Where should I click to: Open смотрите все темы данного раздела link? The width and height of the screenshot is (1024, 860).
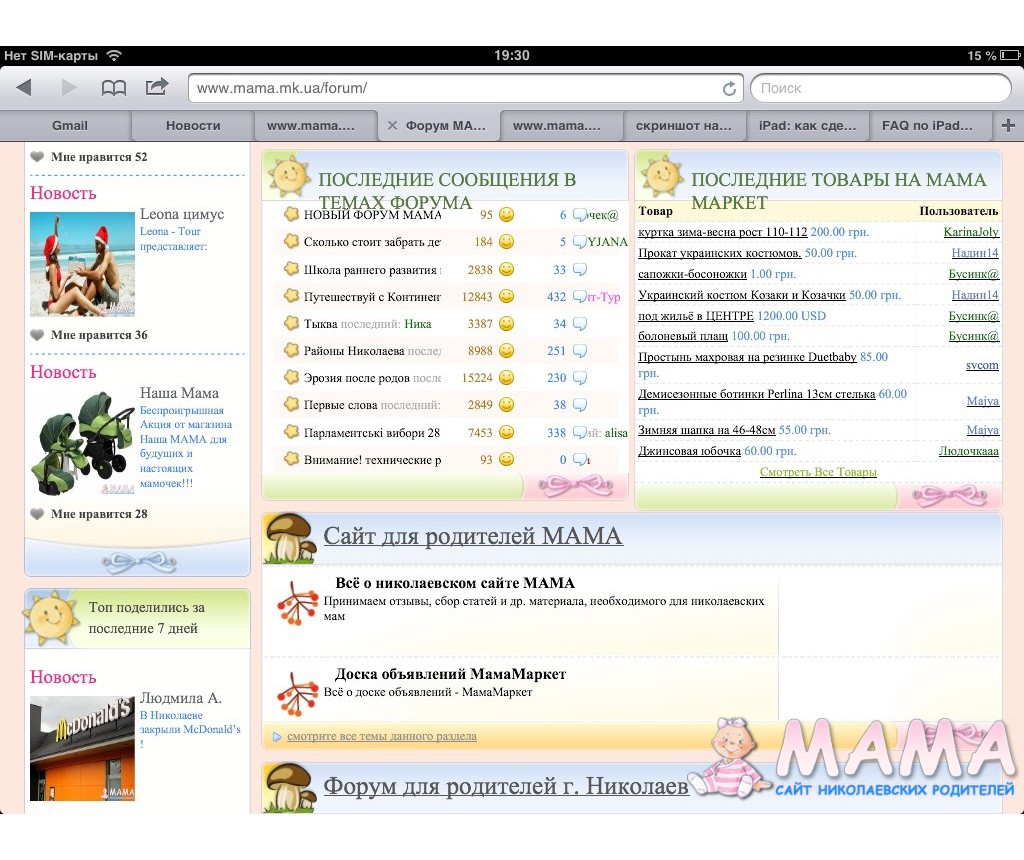coord(381,736)
